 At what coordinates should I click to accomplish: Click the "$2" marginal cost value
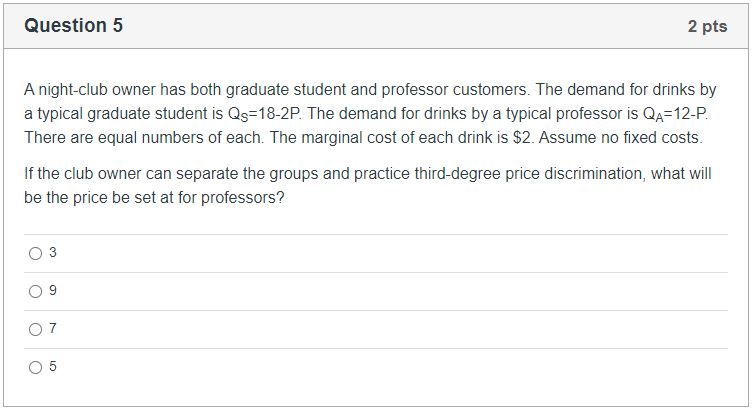(x=522, y=137)
